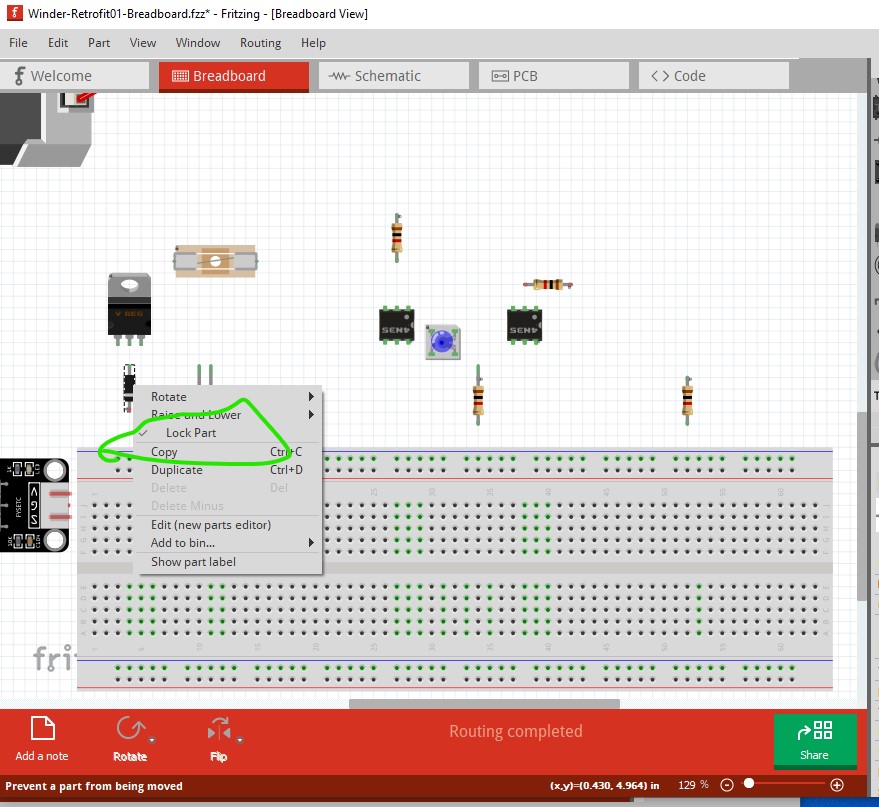Click the Rotate toolbar icon
The width and height of the screenshot is (879, 807).
(130, 729)
